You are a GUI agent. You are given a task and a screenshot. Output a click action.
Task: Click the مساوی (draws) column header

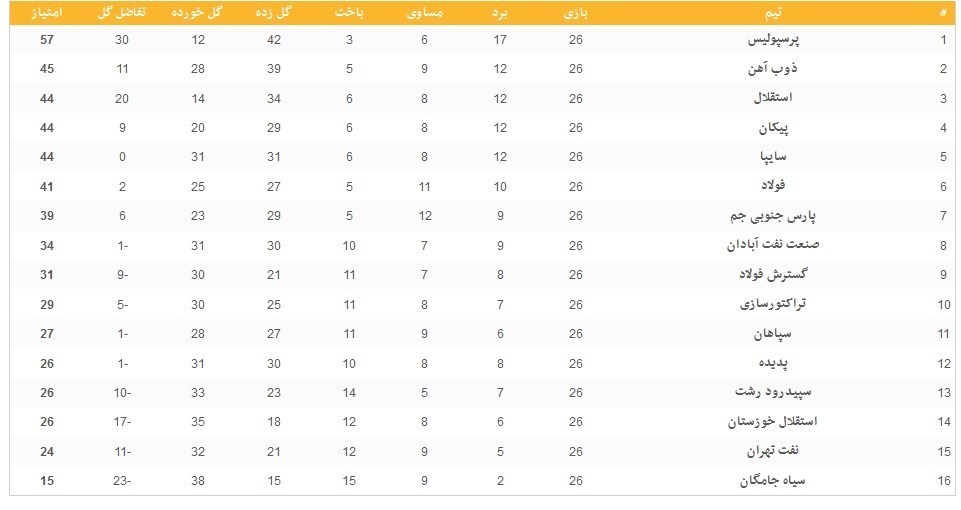[424, 12]
